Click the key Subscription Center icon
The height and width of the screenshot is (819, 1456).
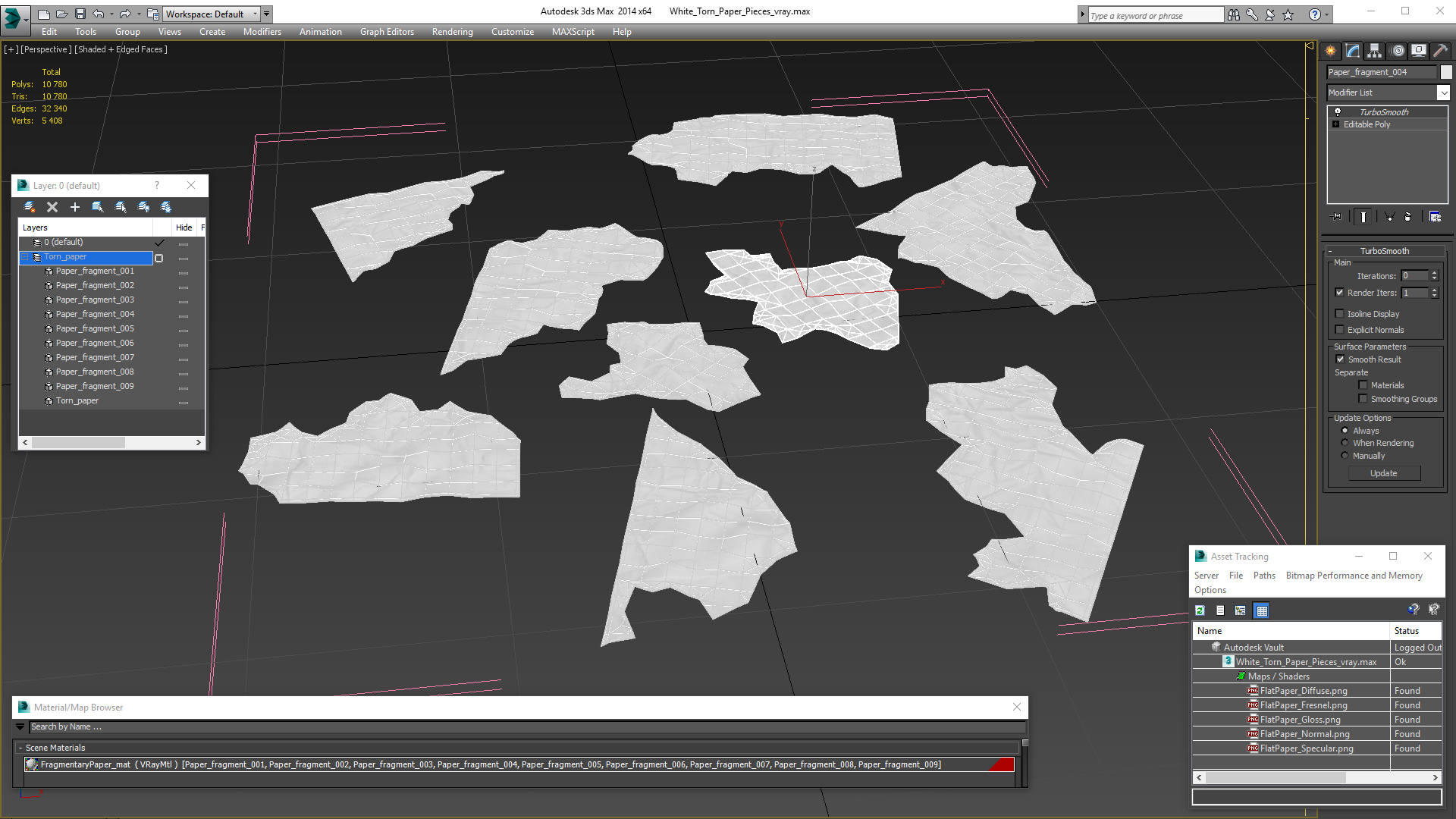pyautogui.click(x=1252, y=14)
